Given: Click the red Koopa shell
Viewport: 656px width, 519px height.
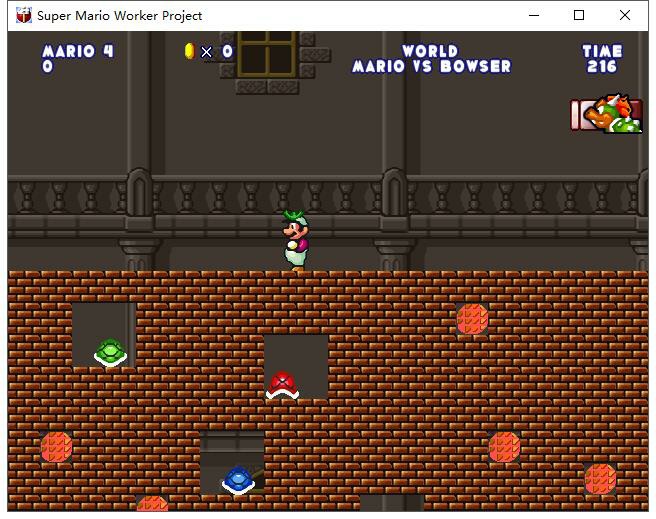Looking at the screenshot, I should [283, 385].
